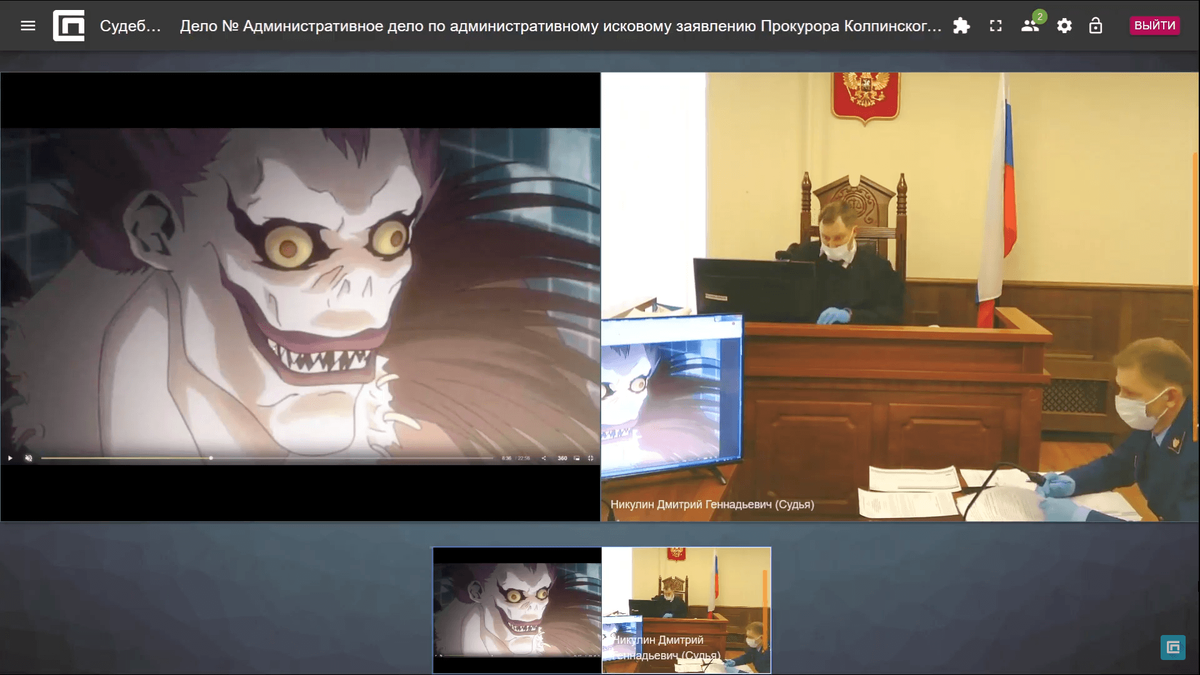
Task: Unmute the shared video player
Action: (28, 458)
